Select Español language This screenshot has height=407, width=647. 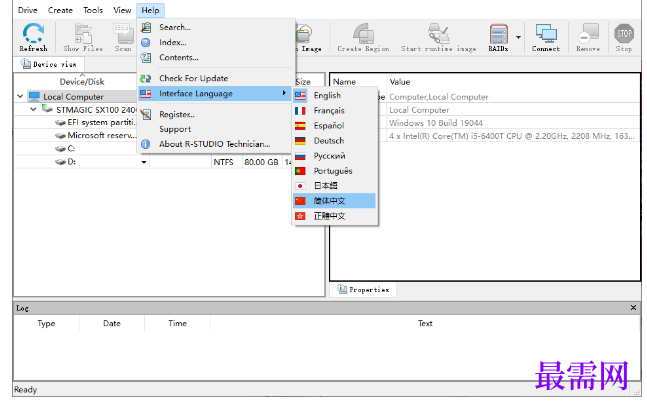[x=335, y=125]
